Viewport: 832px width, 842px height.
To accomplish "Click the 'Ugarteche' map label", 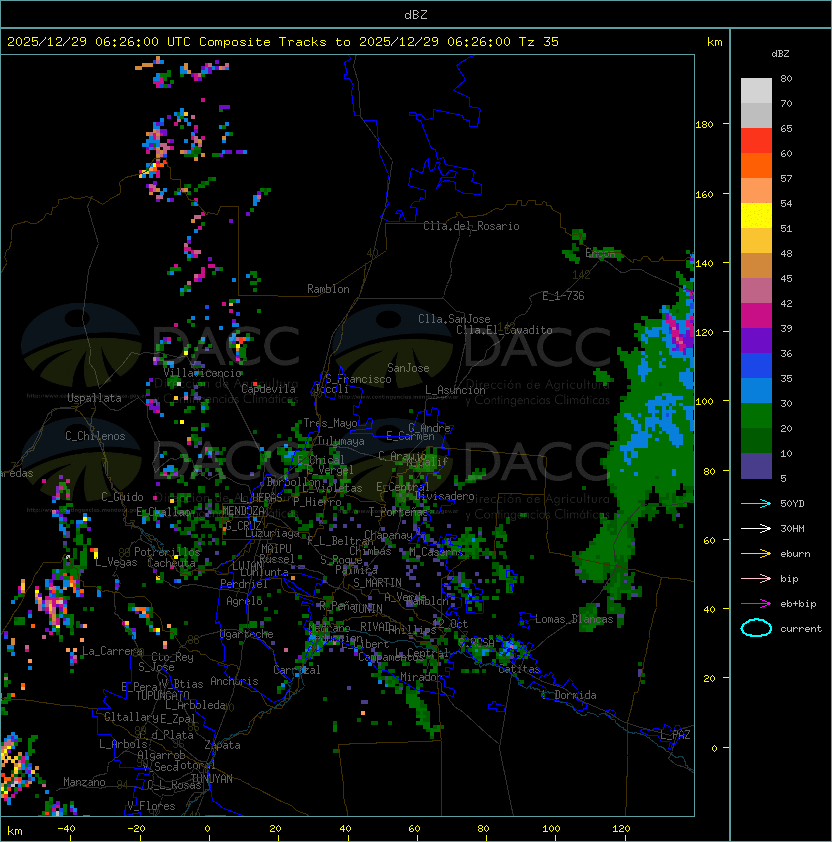I will [x=246, y=634].
